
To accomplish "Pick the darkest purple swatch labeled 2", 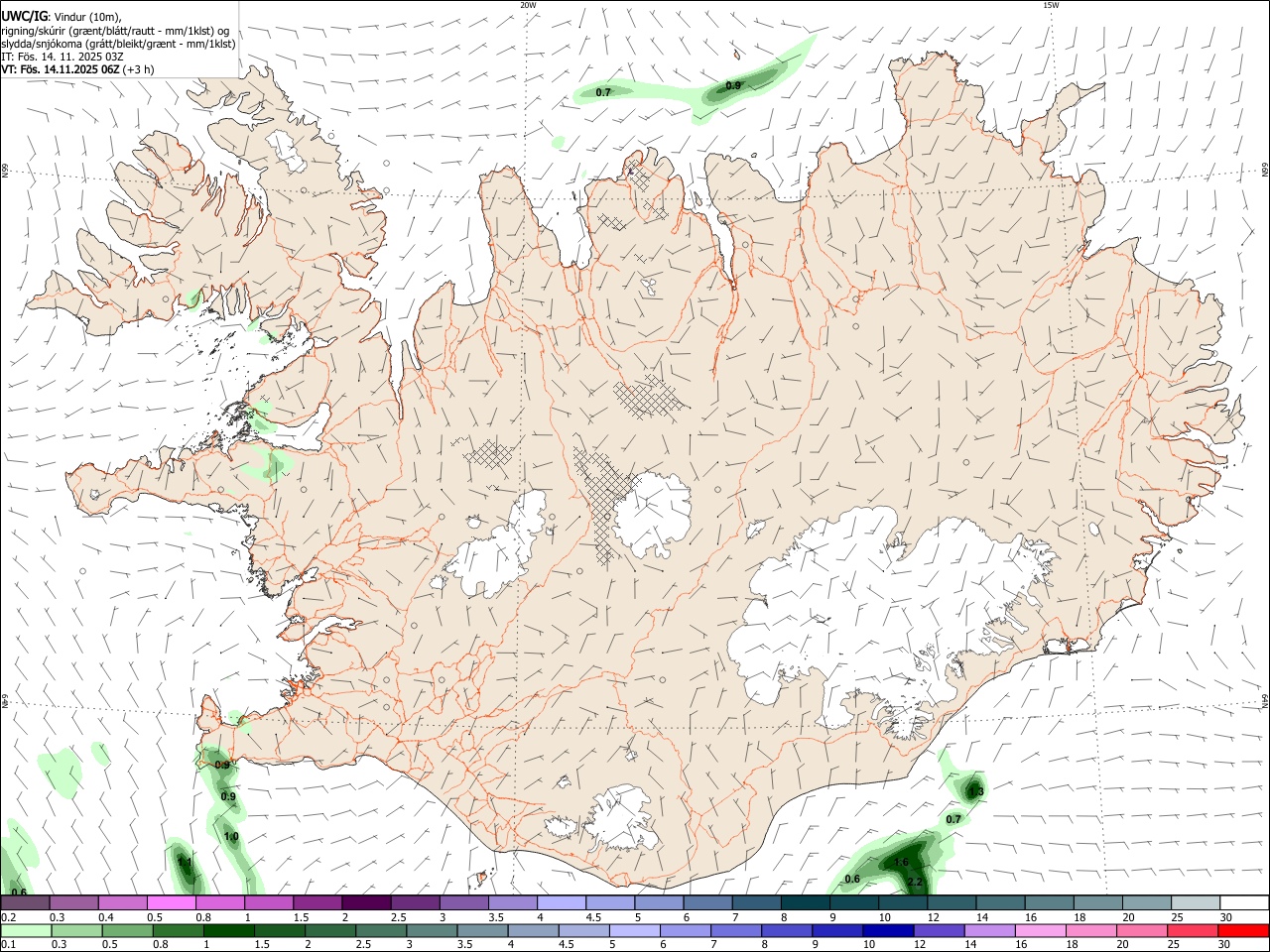I will [366, 902].
